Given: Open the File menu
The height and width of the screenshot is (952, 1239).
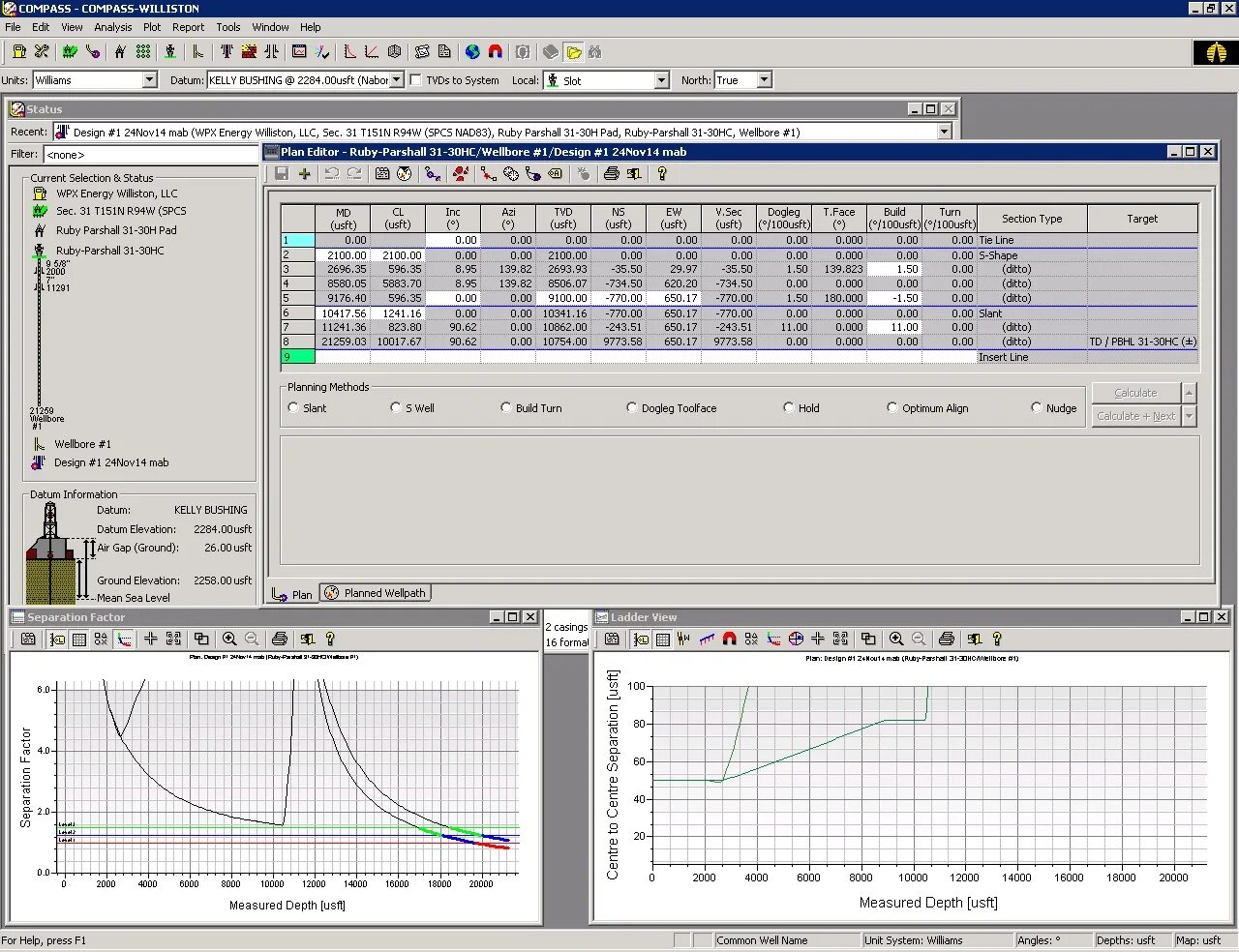Looking at the screenshot, I should point(13,27).
